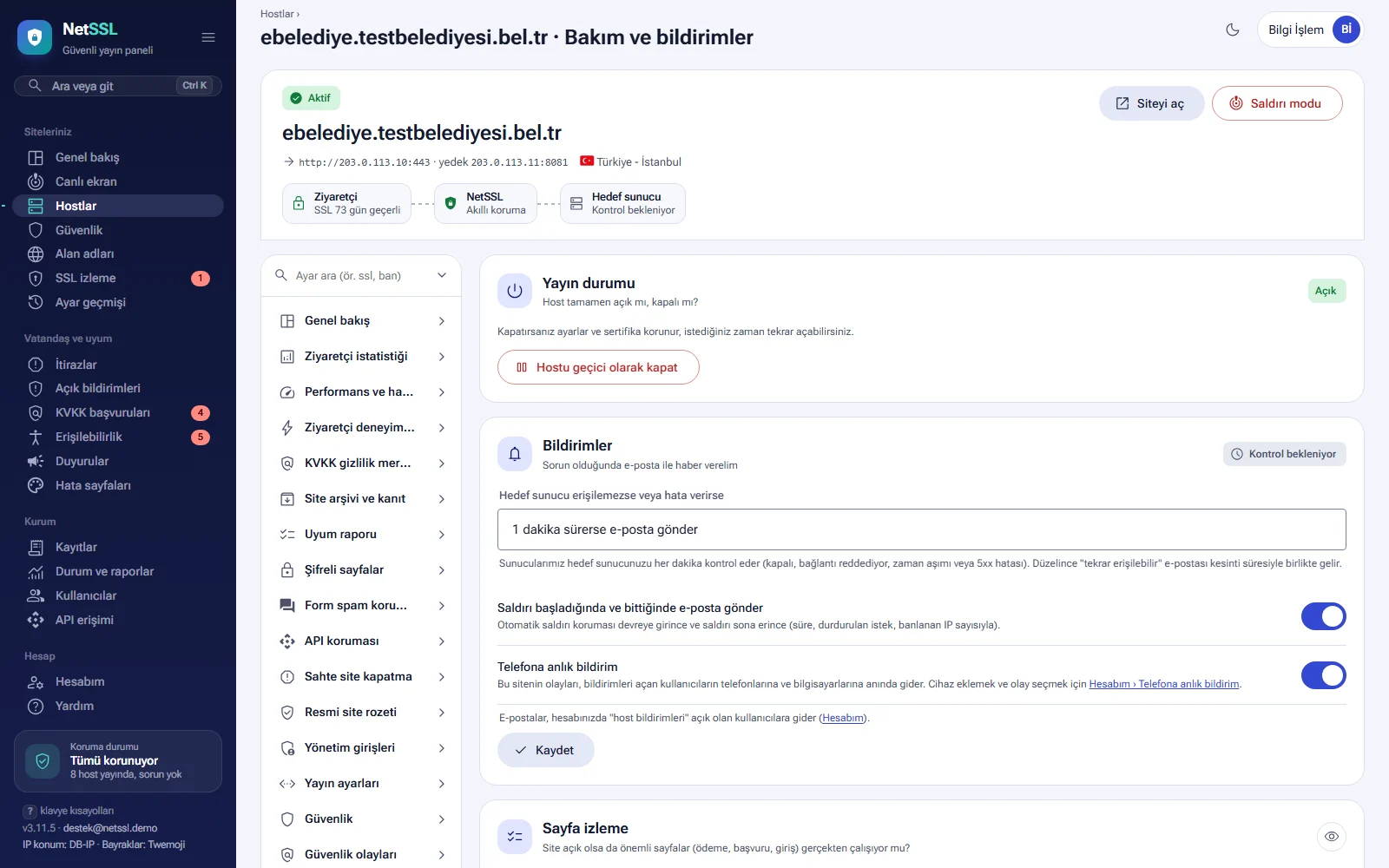The height and width of the screenshot is (868, 1389).
Task: Expand the Yayın ayarları settings row
Action: (x=361, y=784)
